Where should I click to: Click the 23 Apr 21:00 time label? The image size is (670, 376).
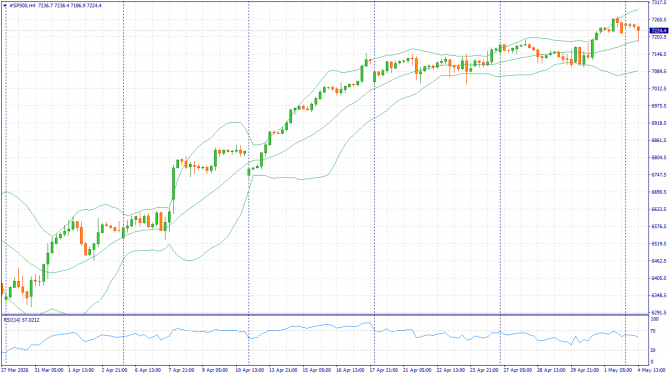[484, 370]
